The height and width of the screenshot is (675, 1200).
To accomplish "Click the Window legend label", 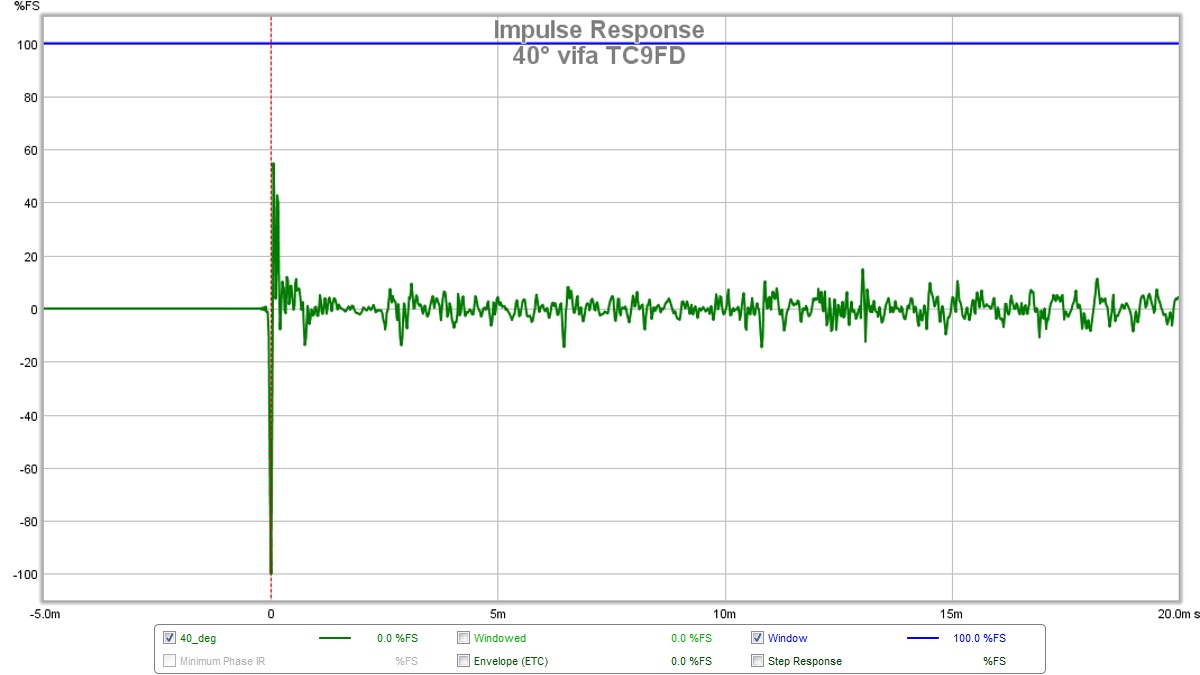I will pos(788,638).
